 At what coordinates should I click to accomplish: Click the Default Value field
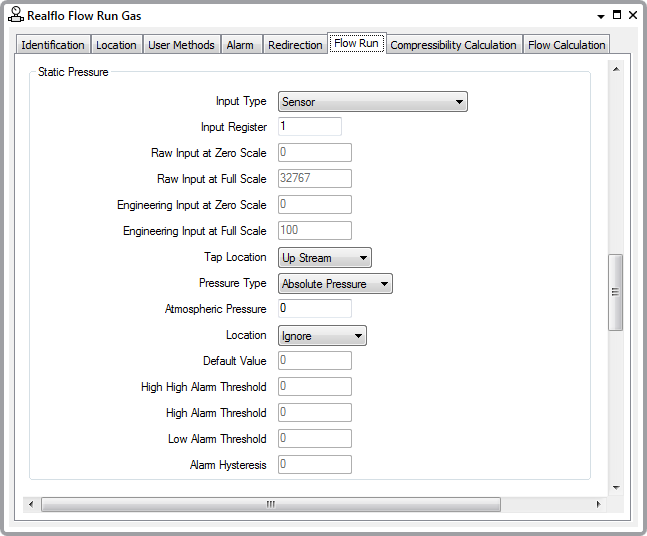click(x=315, y=360)
